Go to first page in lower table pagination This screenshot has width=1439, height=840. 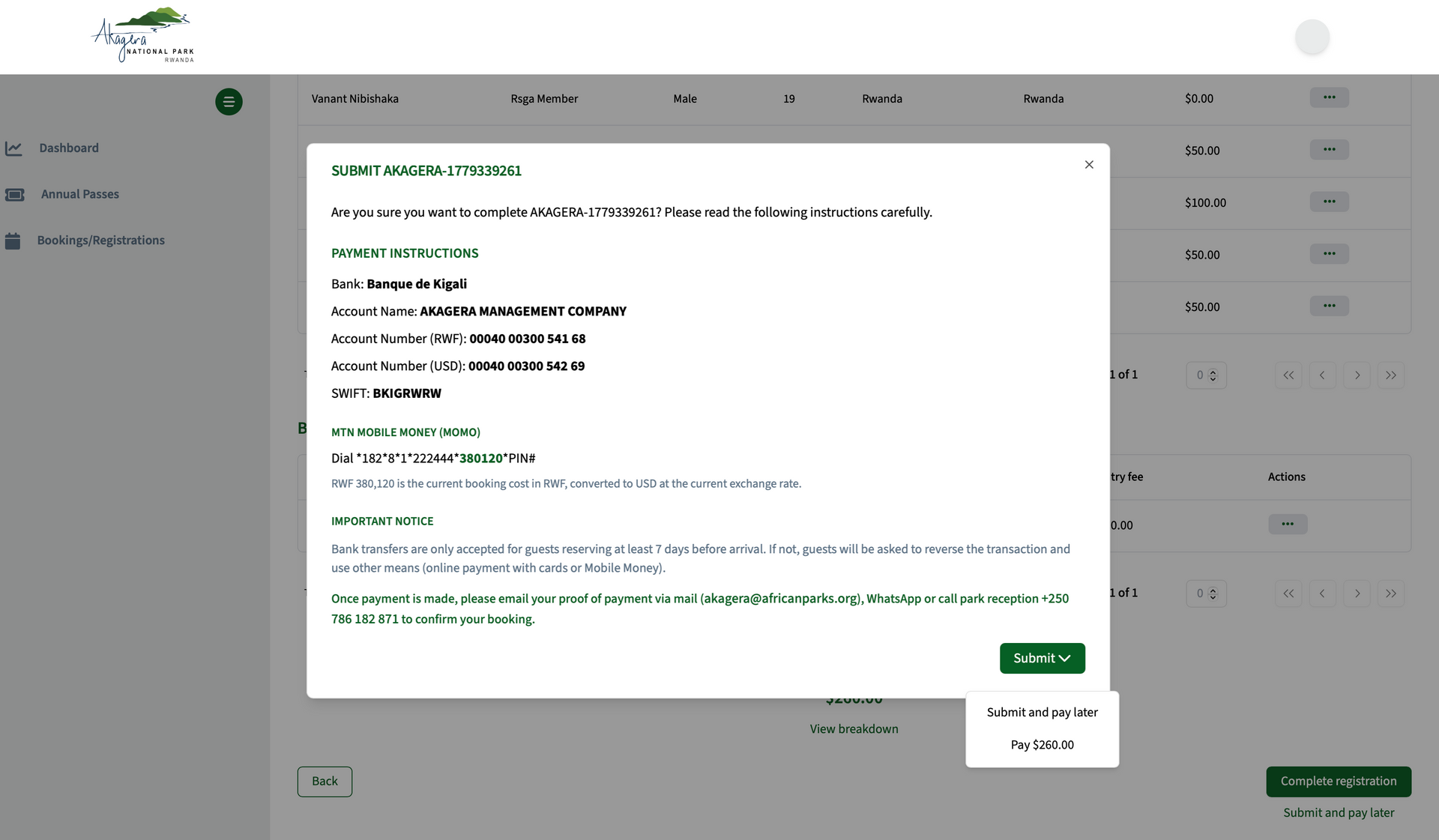tap(1288, 593)
